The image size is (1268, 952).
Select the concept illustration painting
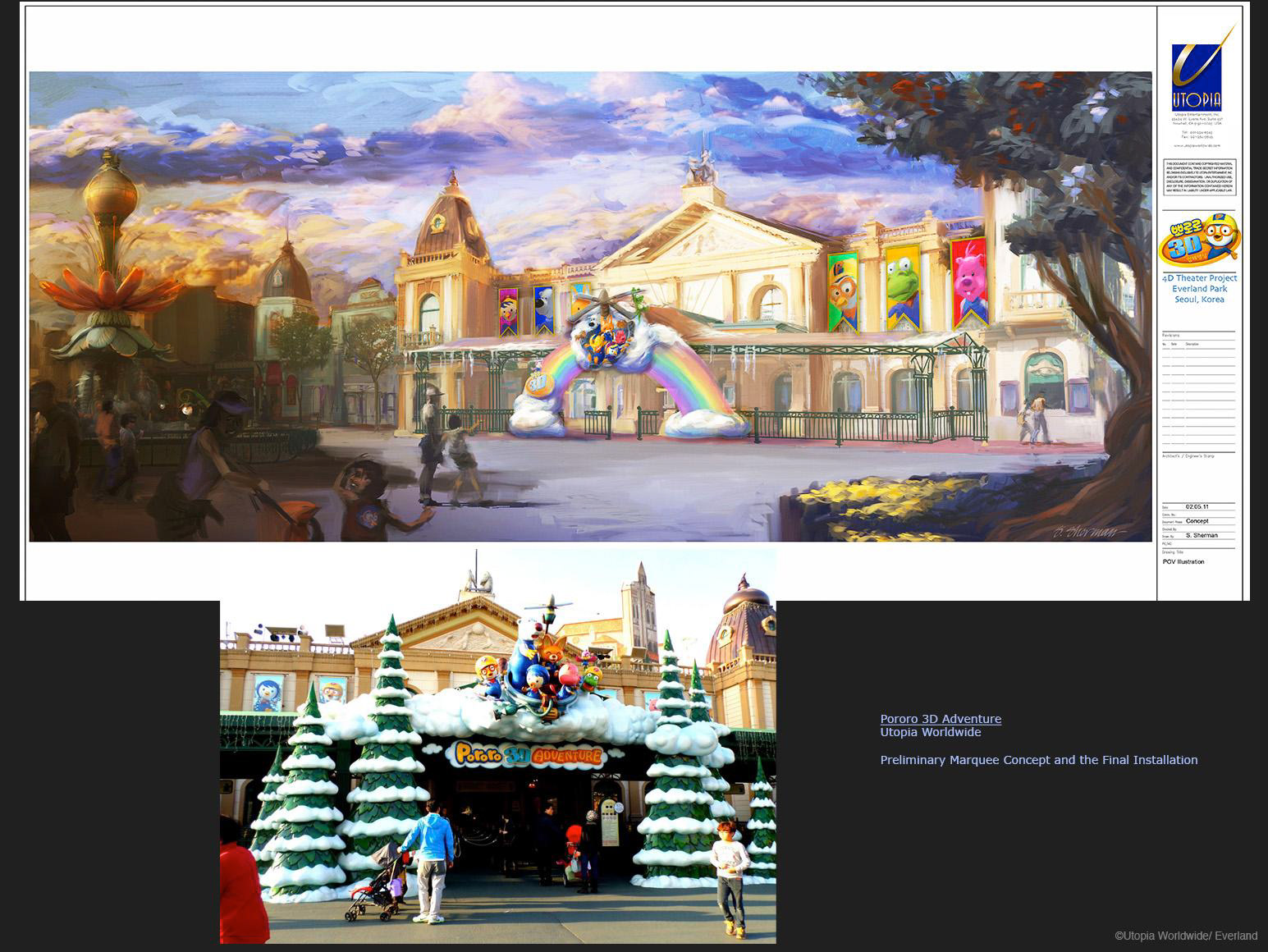click(x=590, y=306)
